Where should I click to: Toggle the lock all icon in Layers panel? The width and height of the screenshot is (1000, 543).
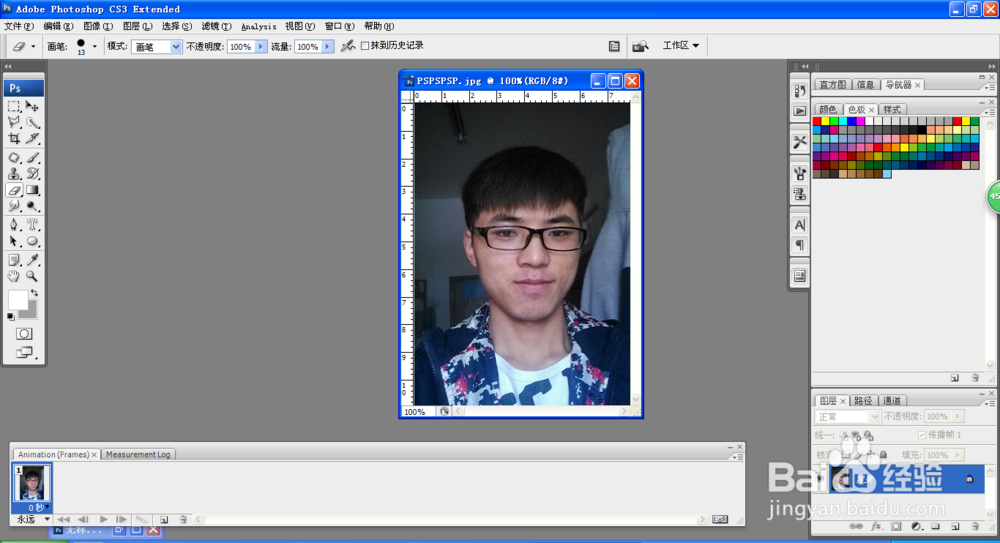[883, 455]
